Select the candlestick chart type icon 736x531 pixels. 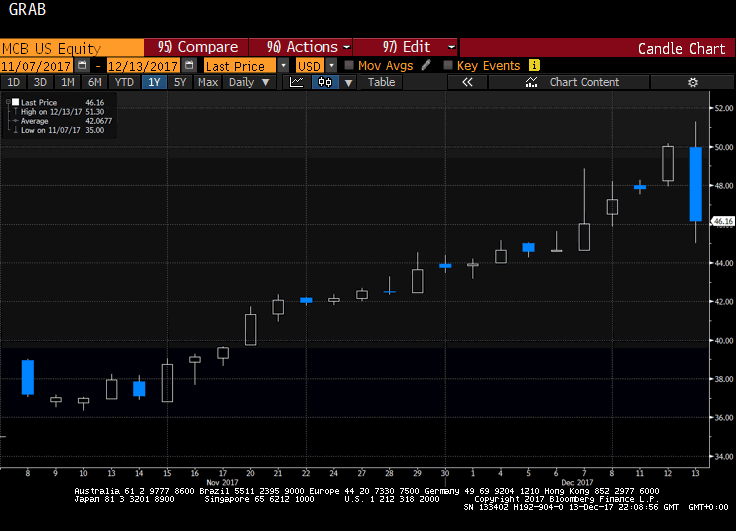click(324, 82)
